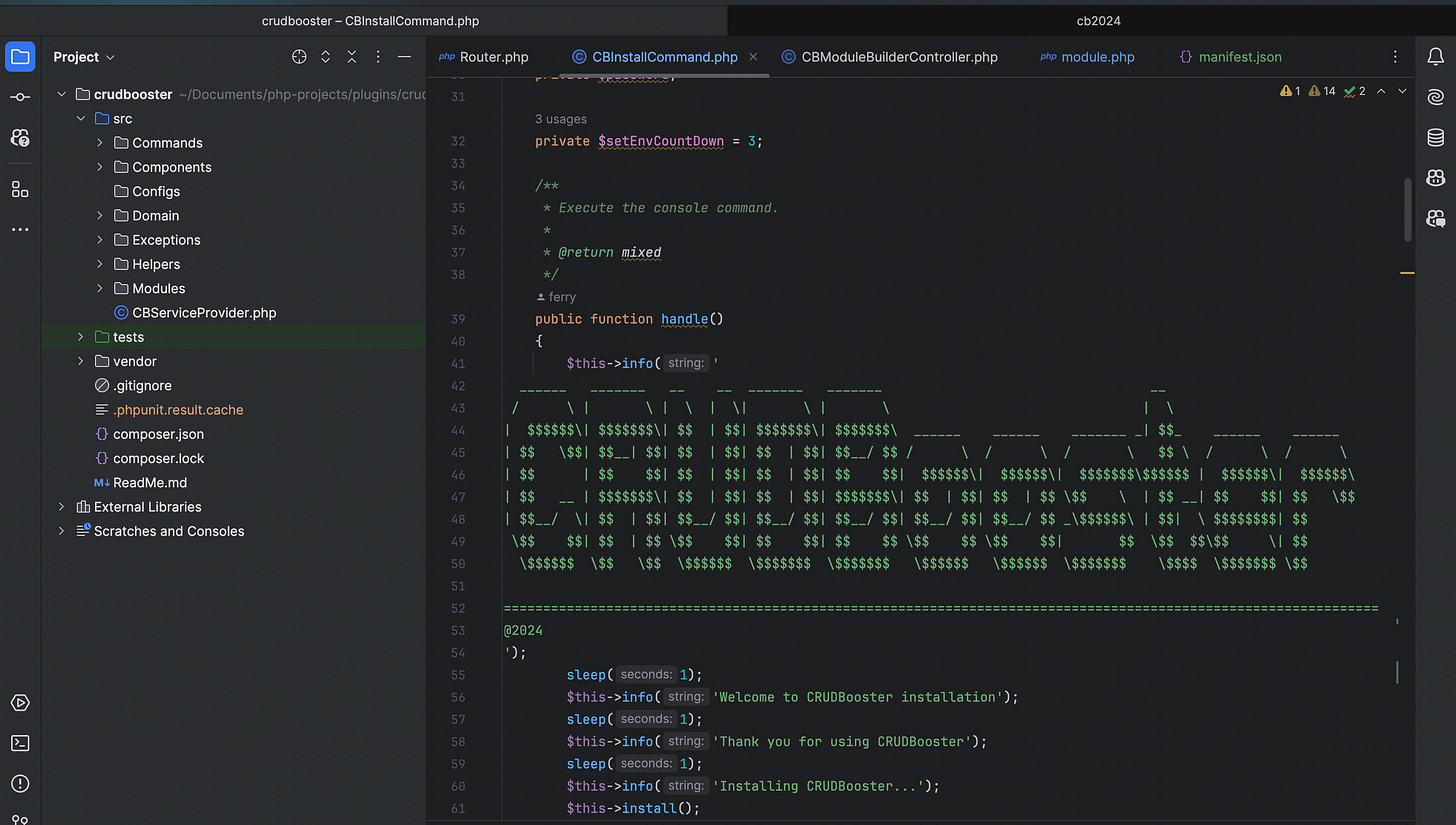The image size is (1456, 825).
Task: Open composer.json in project tree
Action: (158, 434)
